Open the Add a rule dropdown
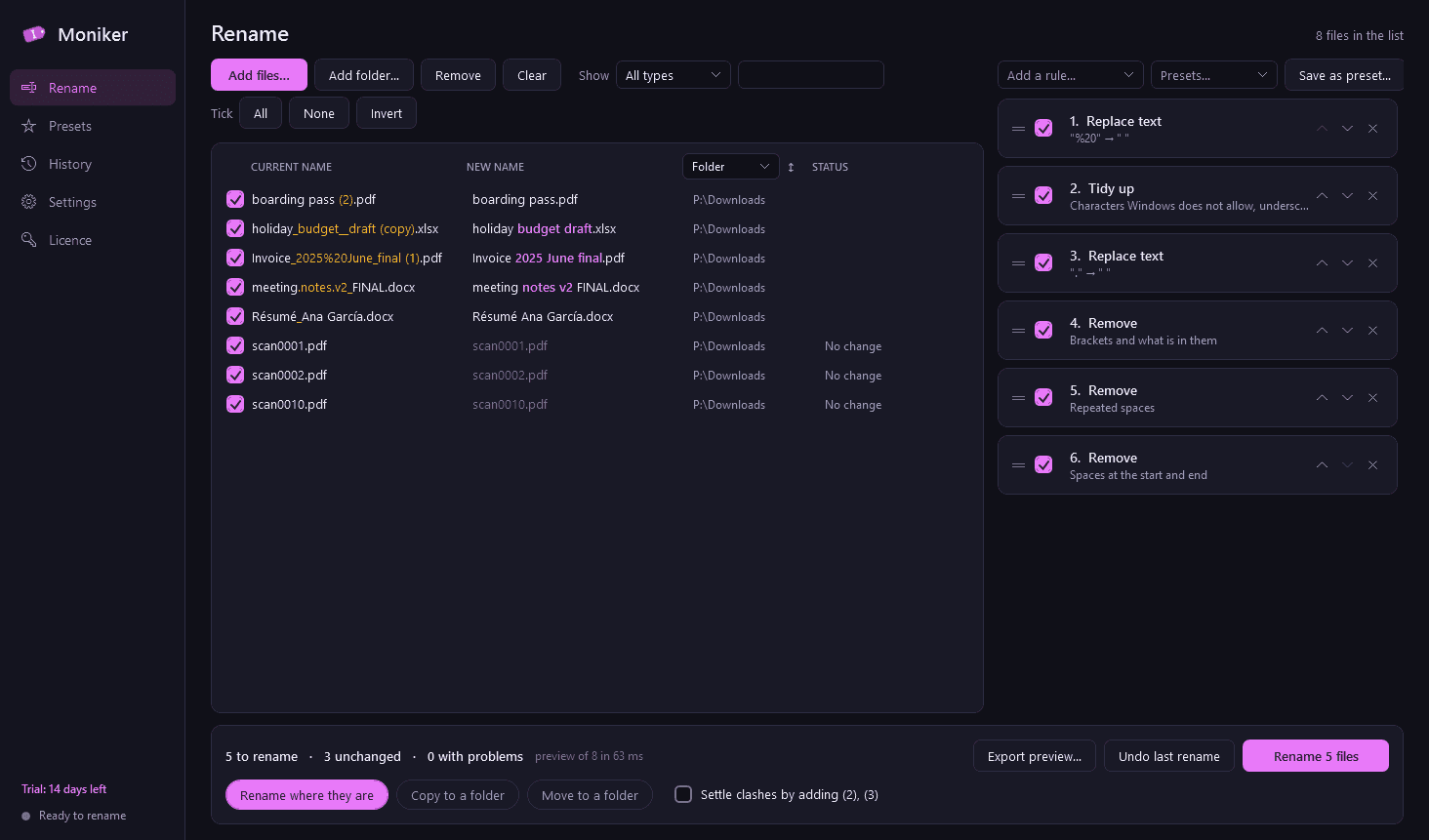The height and width of the screenshot is (840, 1429). pos(1071,75)
